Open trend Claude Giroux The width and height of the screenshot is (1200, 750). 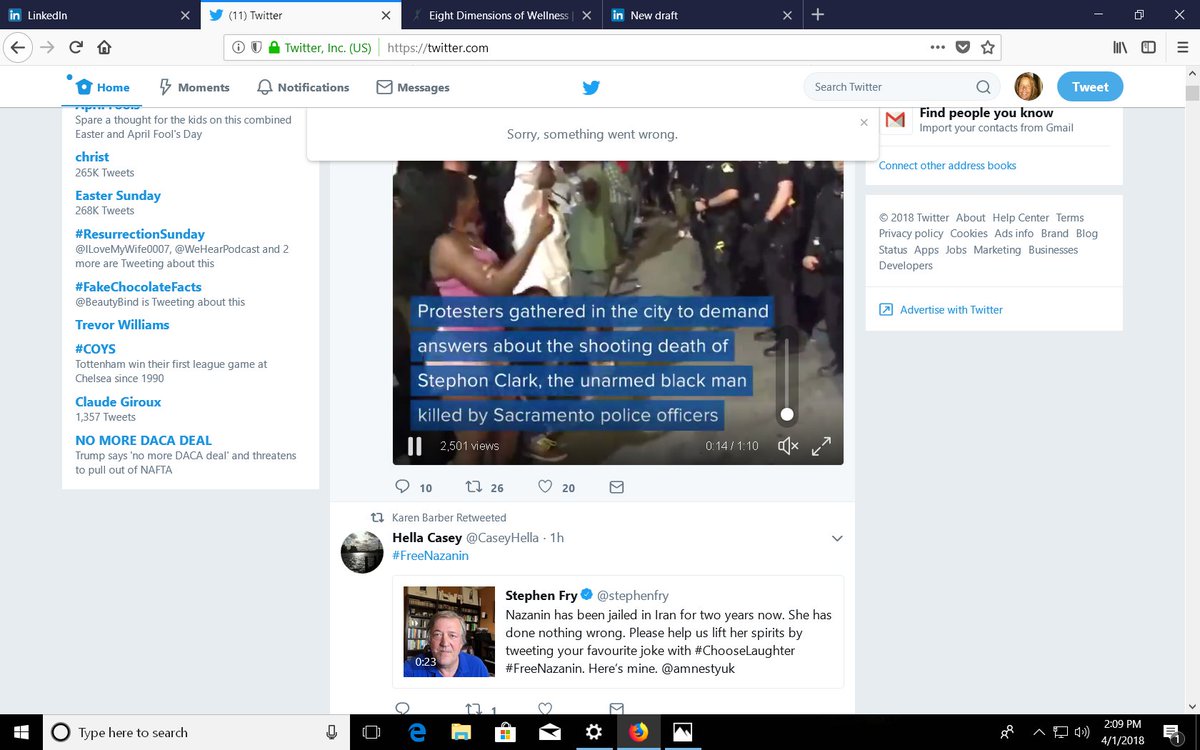(x=118, y=402)
